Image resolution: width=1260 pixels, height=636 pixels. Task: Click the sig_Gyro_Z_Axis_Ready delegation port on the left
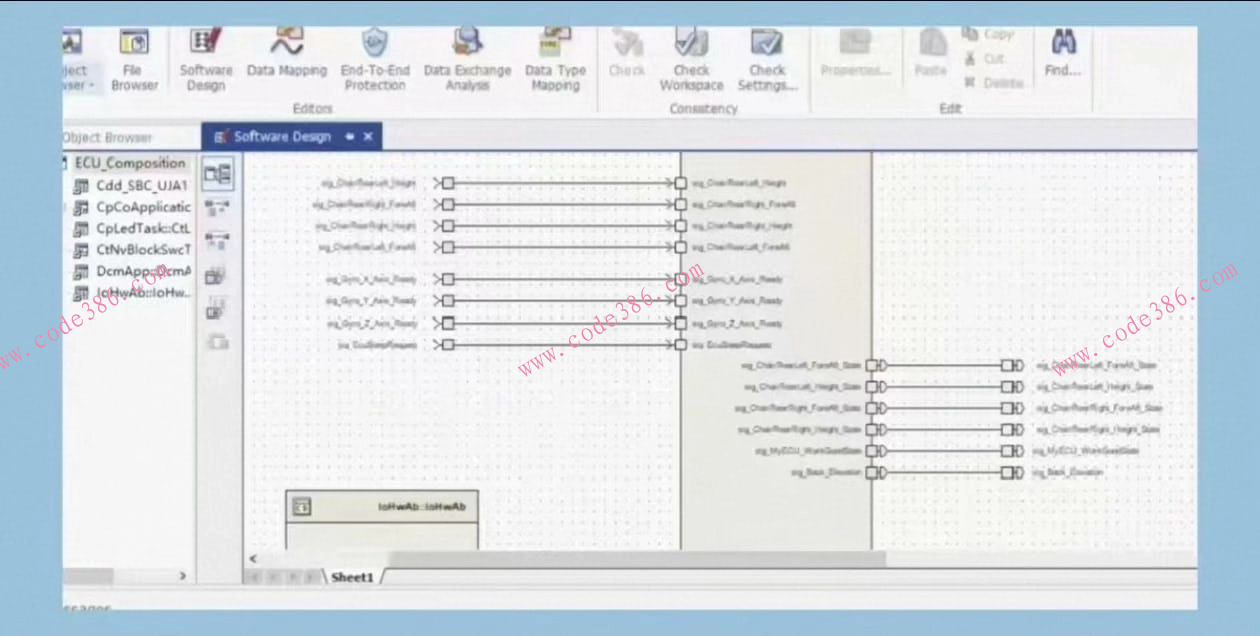[448, 323]
